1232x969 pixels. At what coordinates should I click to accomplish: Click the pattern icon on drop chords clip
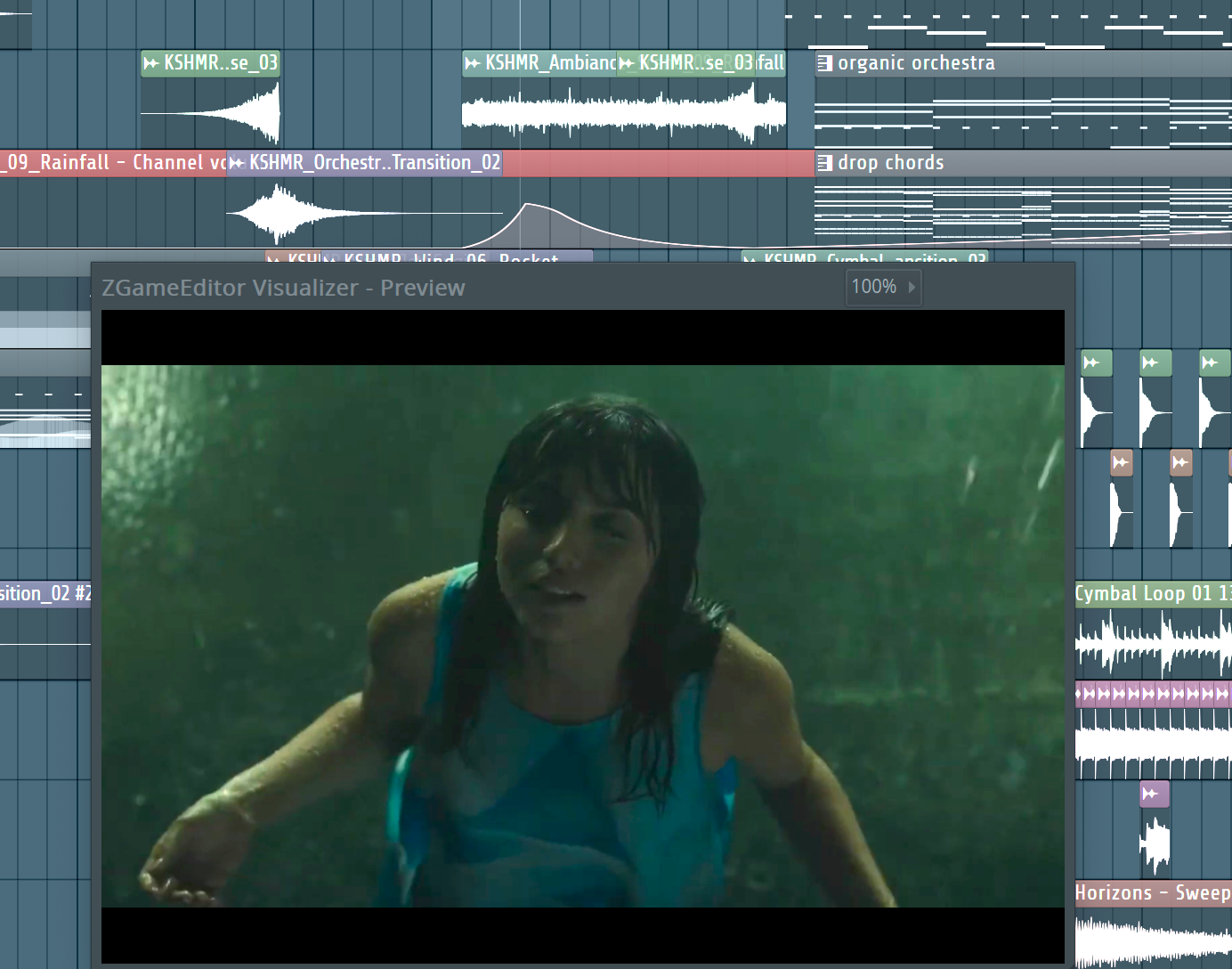pos(825,163)
